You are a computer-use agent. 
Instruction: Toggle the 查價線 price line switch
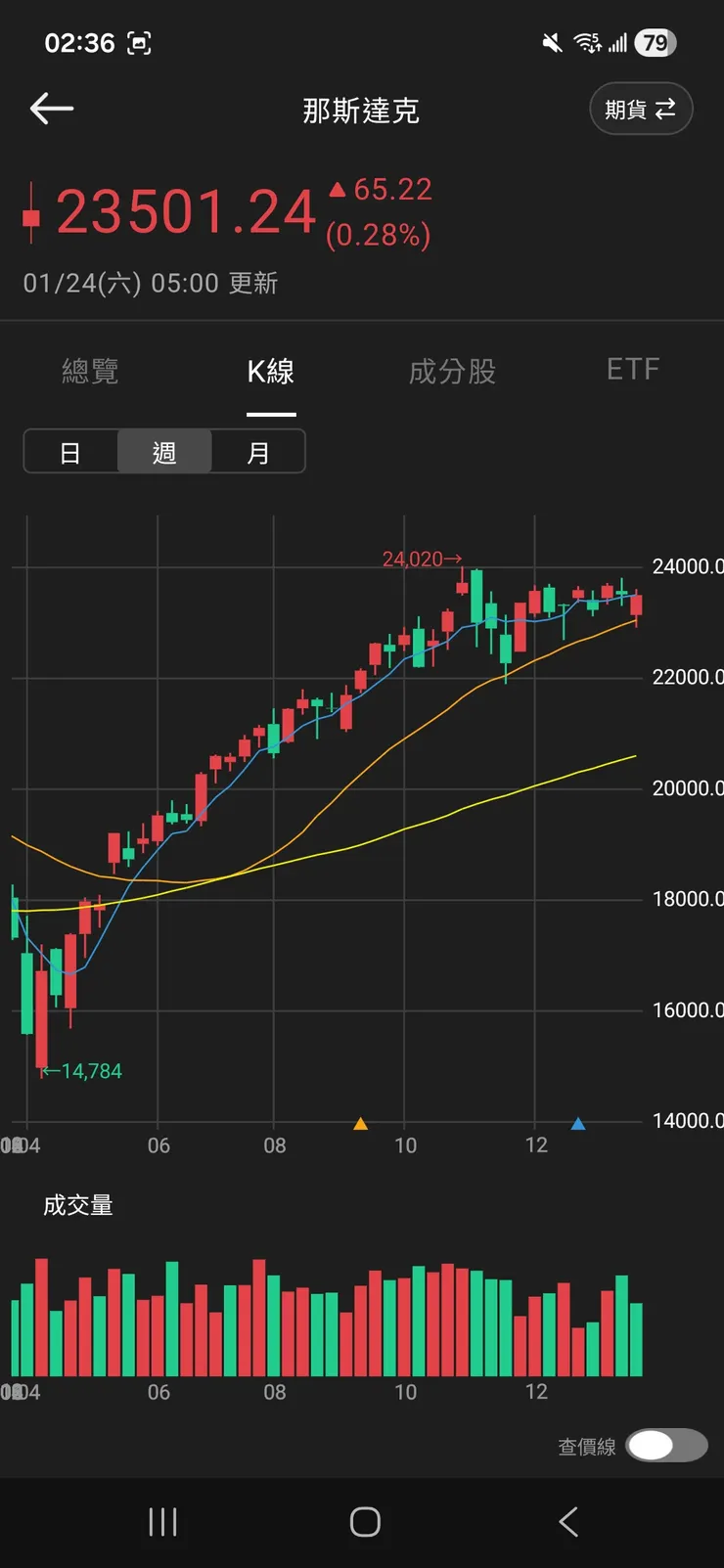(666, 1445)
